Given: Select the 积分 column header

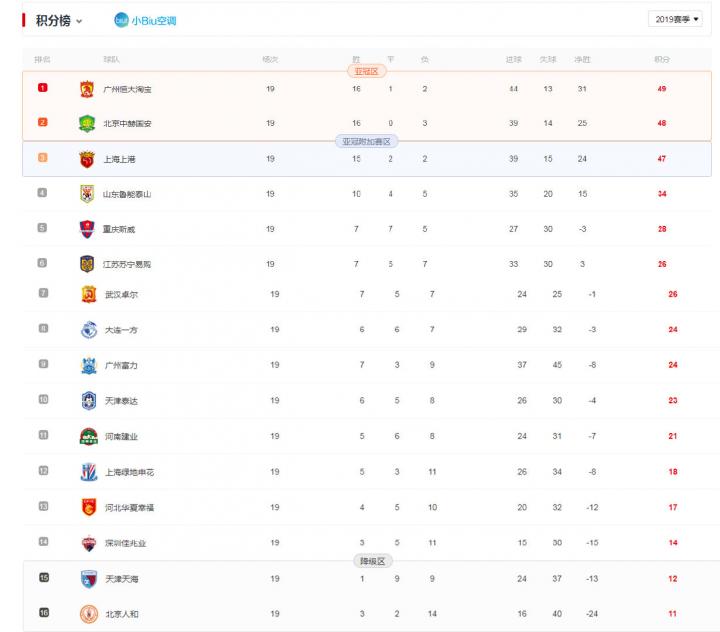Looking at the screenshot, I should coord(661,60).
